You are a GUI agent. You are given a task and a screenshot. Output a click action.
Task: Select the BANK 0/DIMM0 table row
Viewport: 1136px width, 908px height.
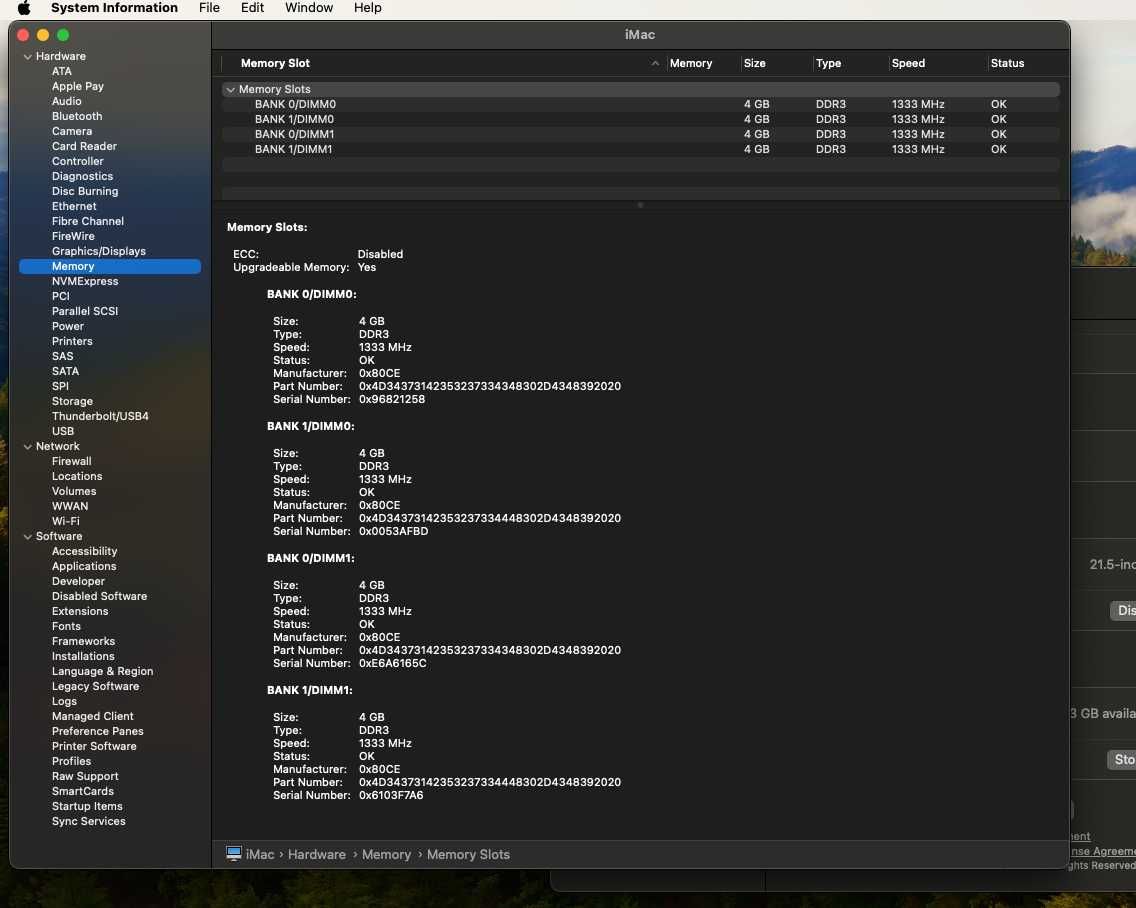tap(640, 104)
